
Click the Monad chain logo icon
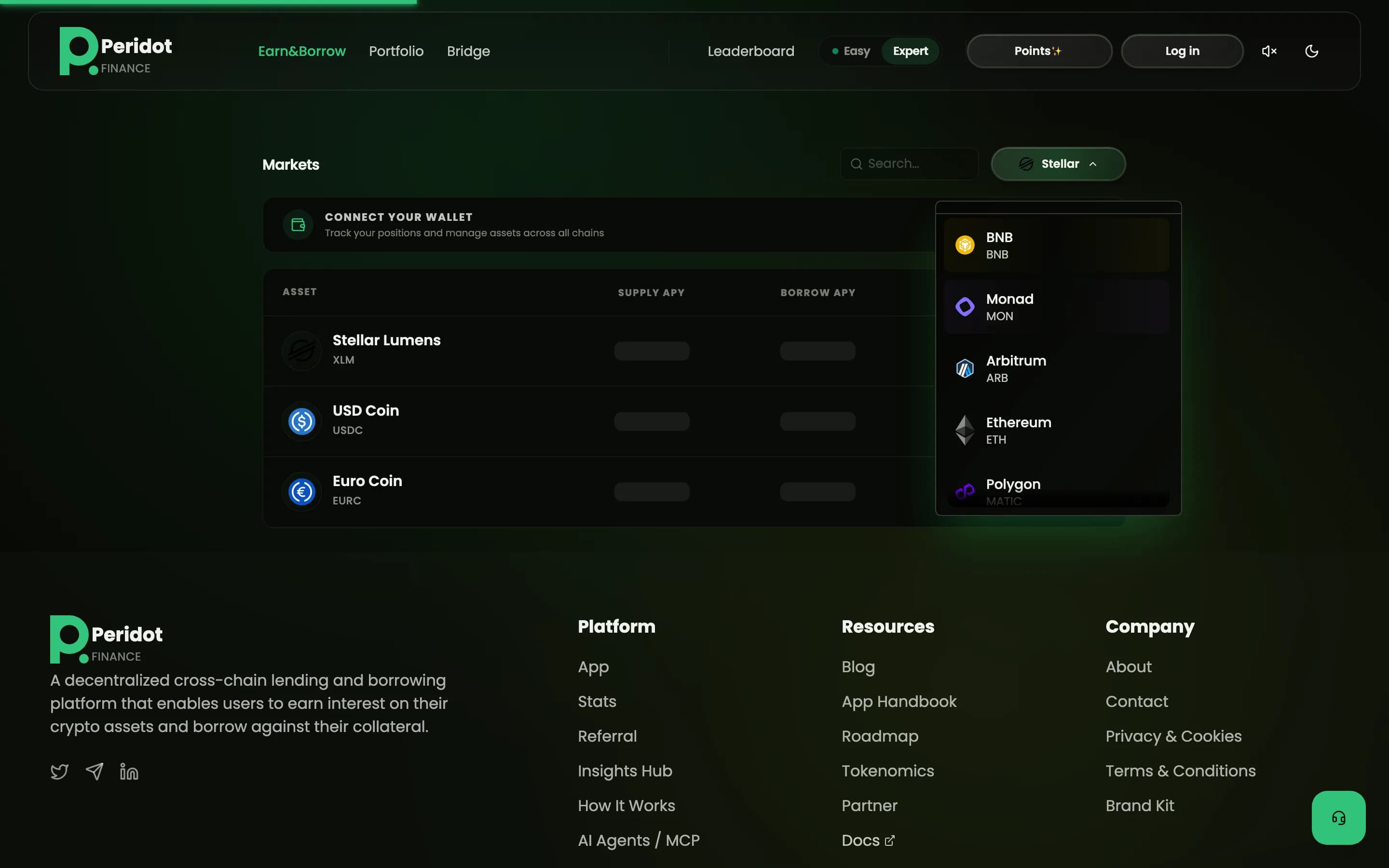965,307
